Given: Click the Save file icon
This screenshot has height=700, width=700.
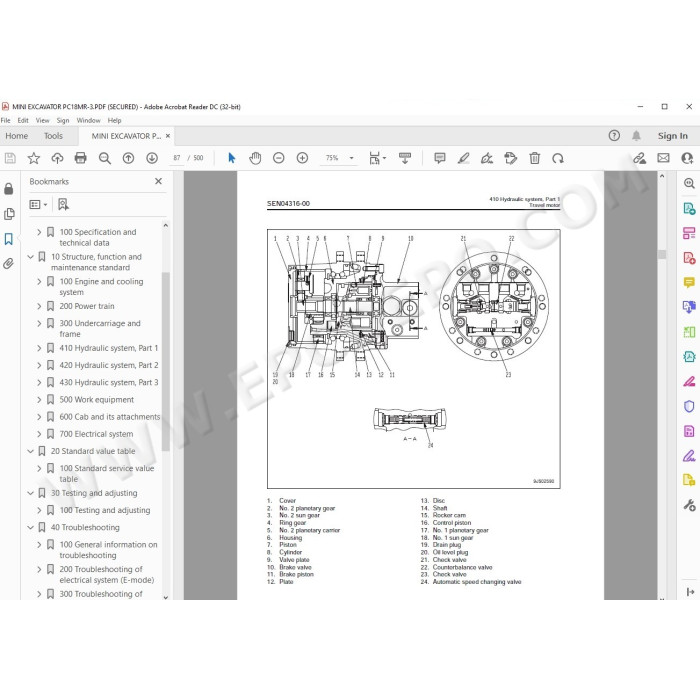Looking at the screenshot, I should (x=10, y=158).
